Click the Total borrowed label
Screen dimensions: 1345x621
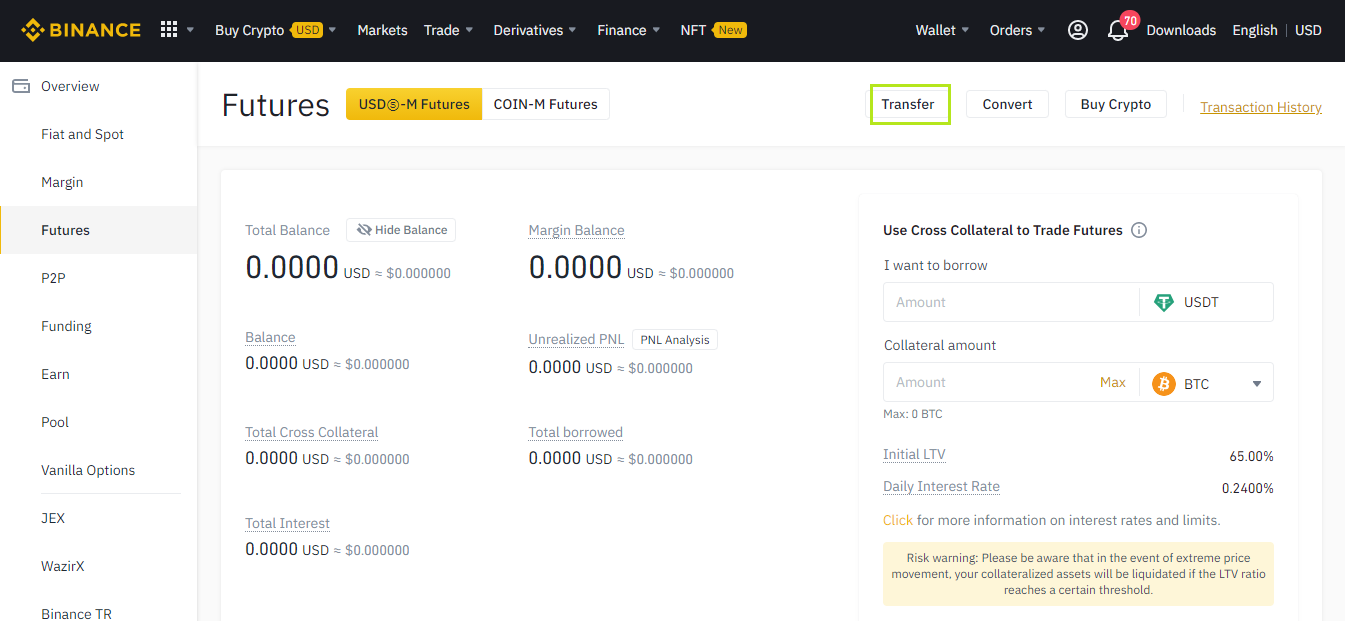[576, 432]
